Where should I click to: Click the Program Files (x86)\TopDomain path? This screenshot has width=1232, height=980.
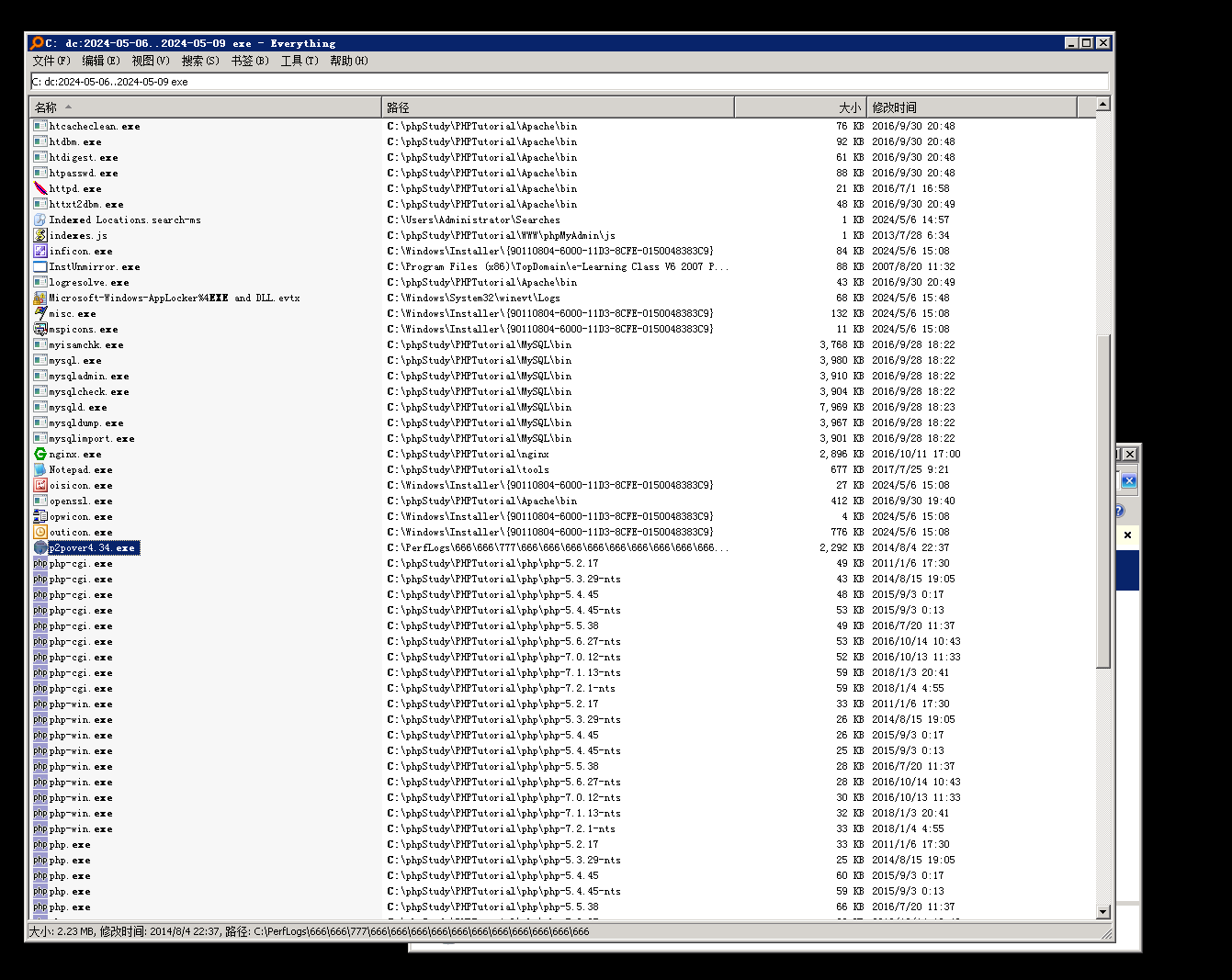pyautogui.click(x=559, y=266)
